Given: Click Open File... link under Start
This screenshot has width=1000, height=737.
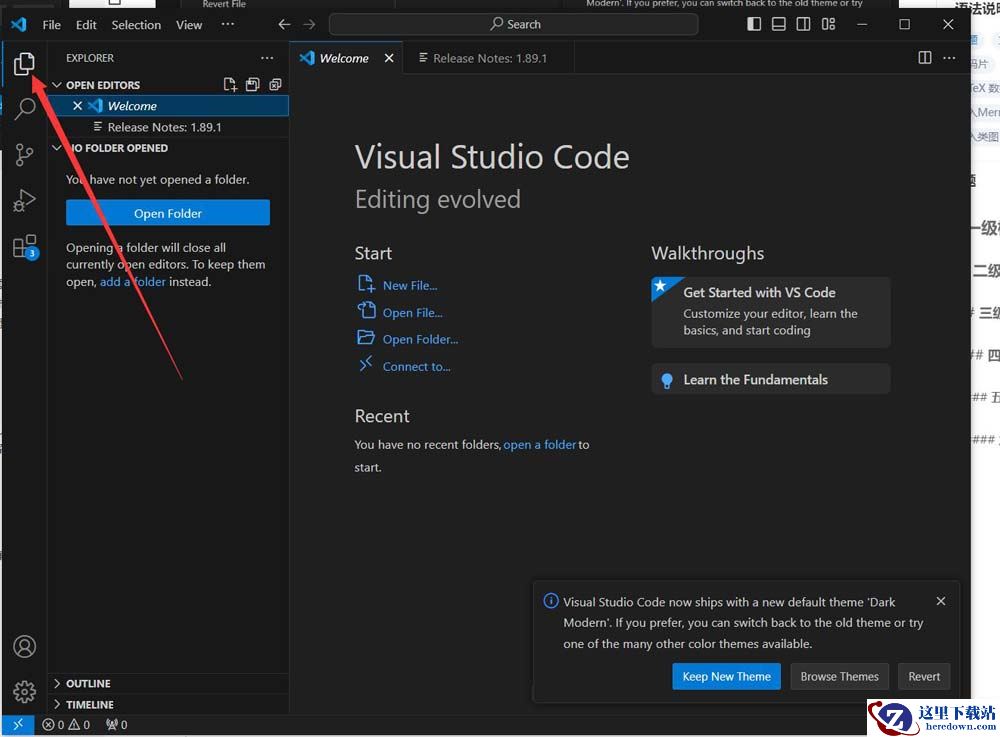Looking at the screenshot, I should pos(413,312).
